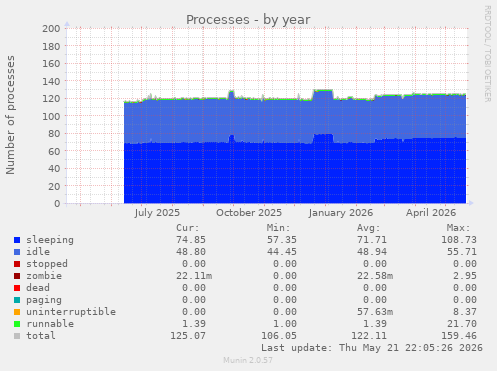Click the chart title 'Processes - by year'

(x=248, y=20)
